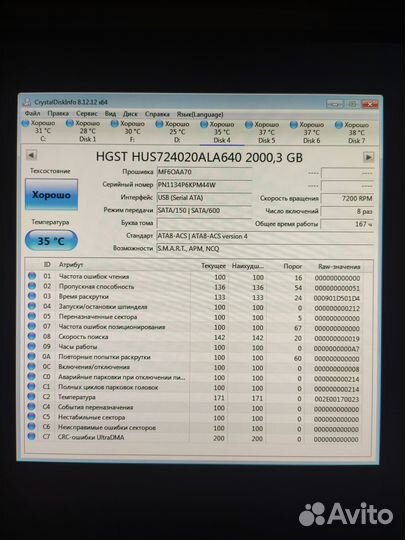Open the Файл menu
405x540 pixels.
pyautogui.click(x=32, y=113)
